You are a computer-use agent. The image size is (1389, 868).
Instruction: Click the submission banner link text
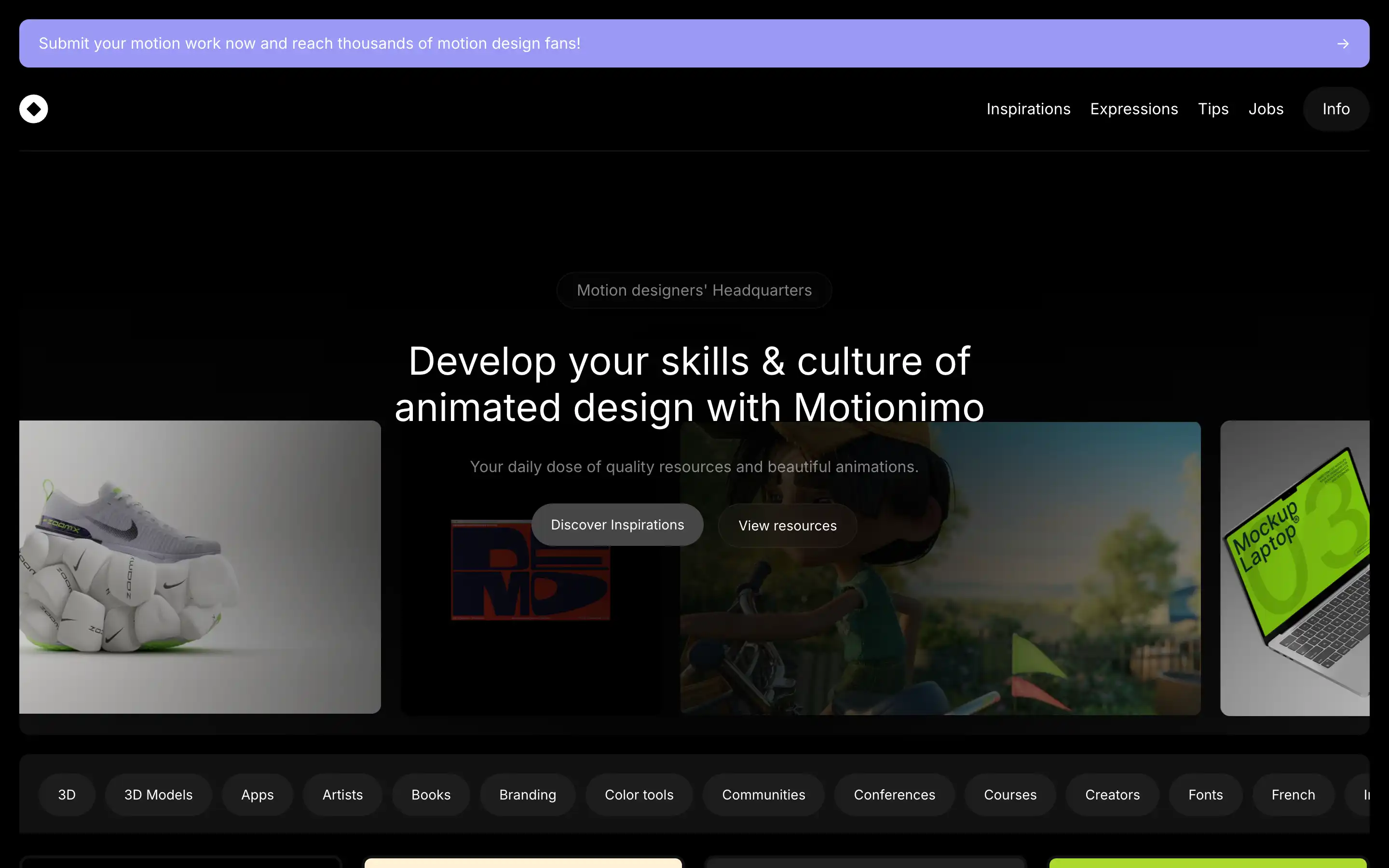310,43
